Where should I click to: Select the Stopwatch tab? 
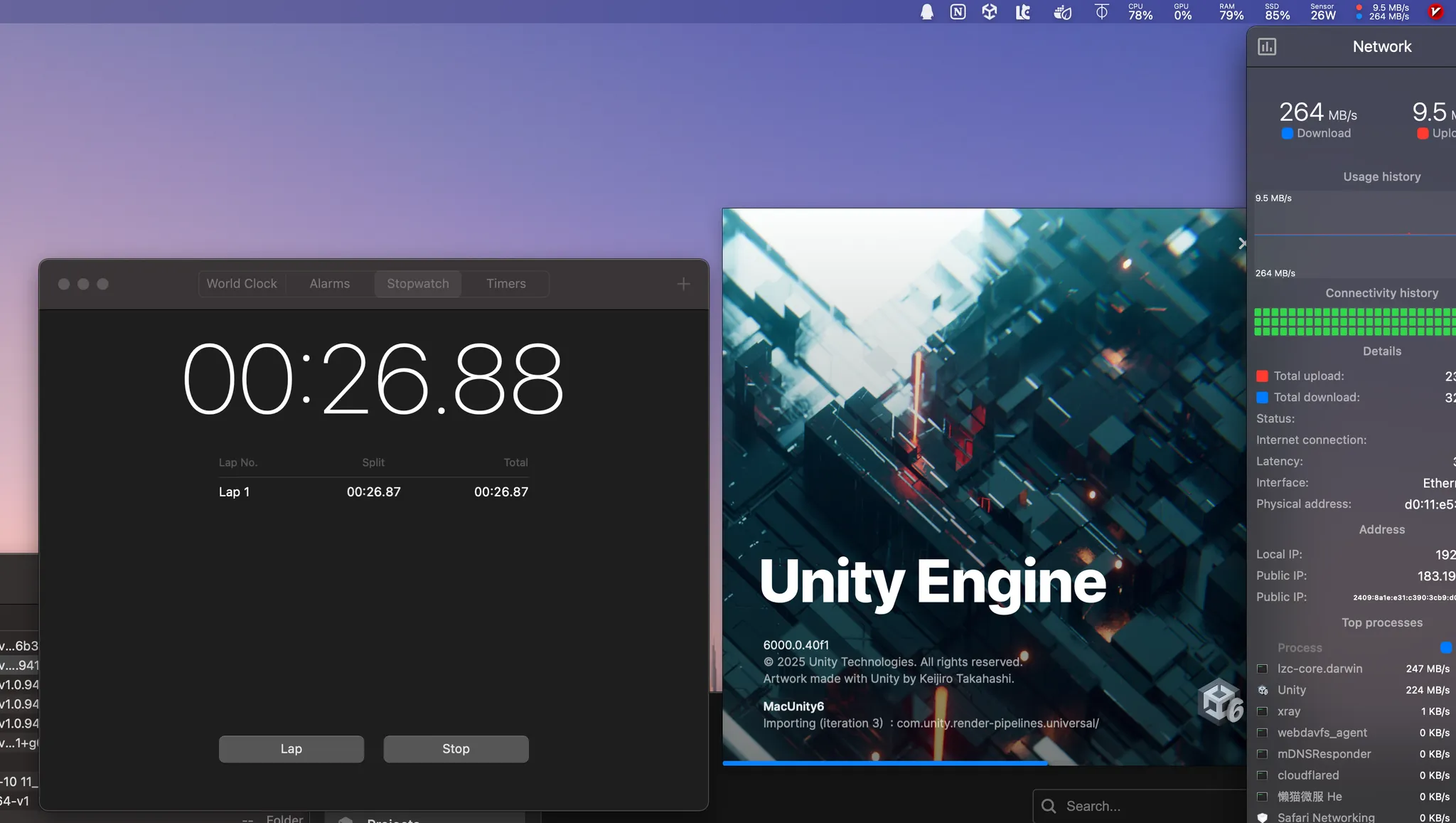[418, 284]
